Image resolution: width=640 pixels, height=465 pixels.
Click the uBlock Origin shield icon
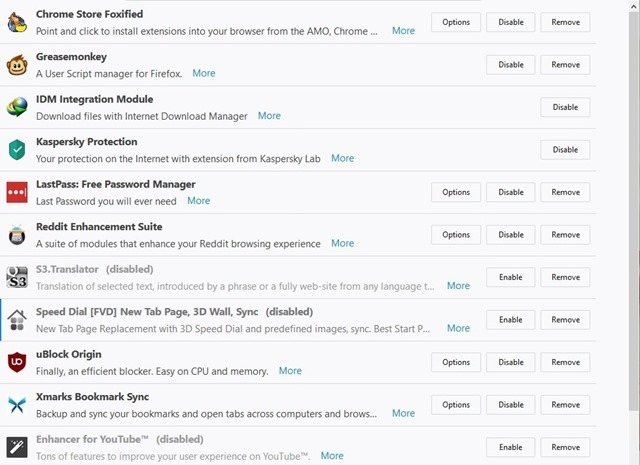[17, 362]
